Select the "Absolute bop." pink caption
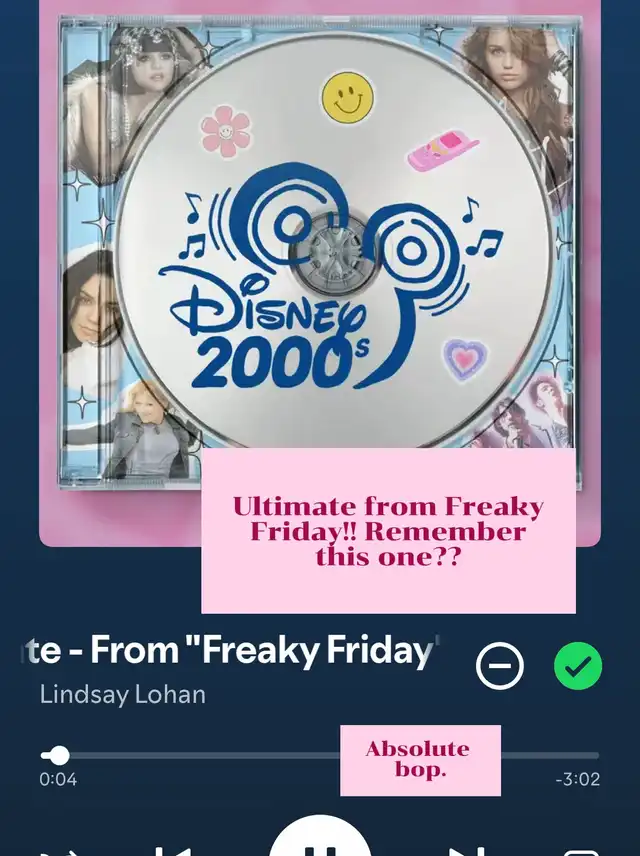The width and height of the screenshot is (640, 856). click(420, 760)
